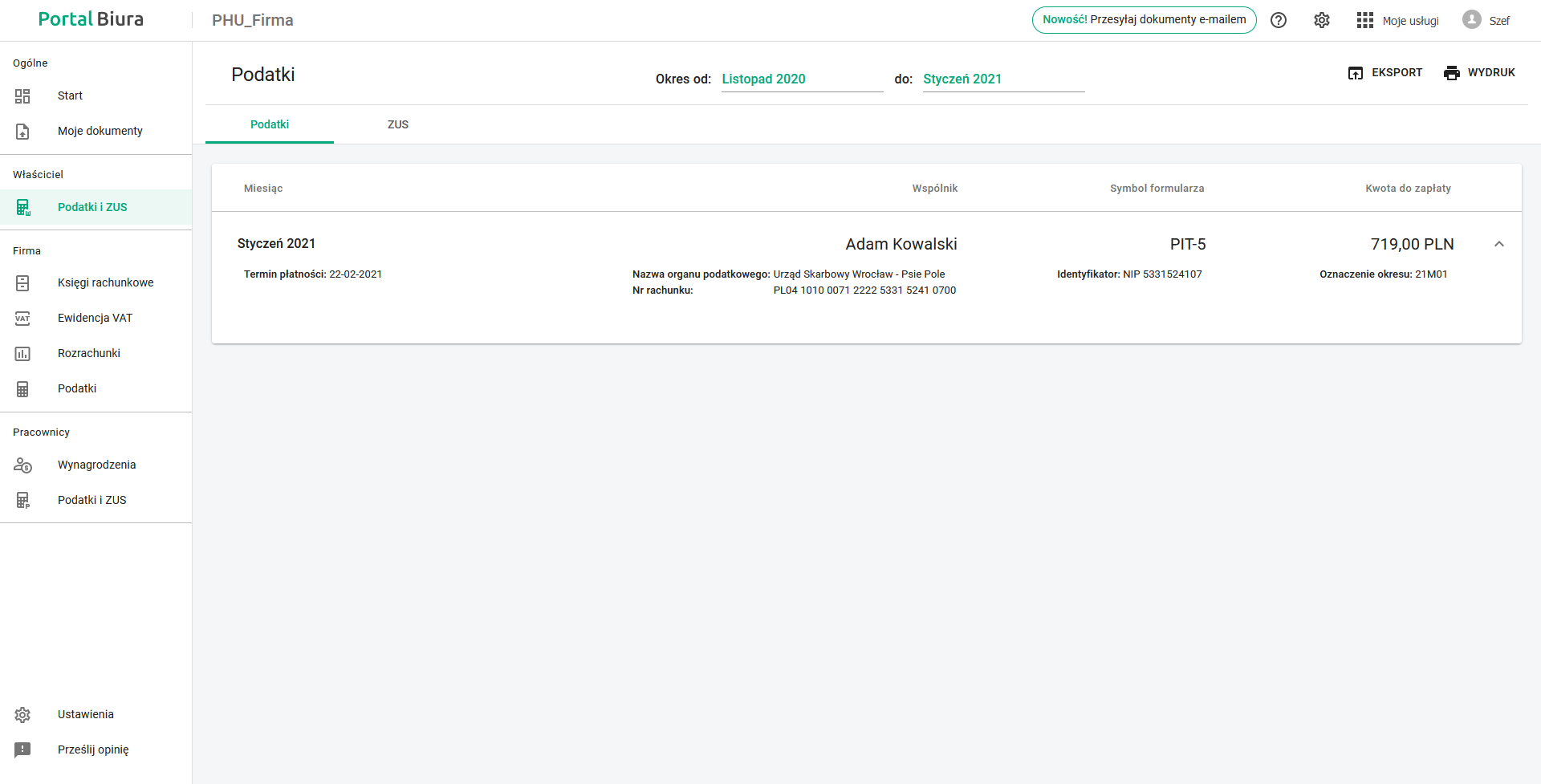1541x784 pixels.
Task: Click the Księgi rachunkowe icon
Action: point(22,283)
